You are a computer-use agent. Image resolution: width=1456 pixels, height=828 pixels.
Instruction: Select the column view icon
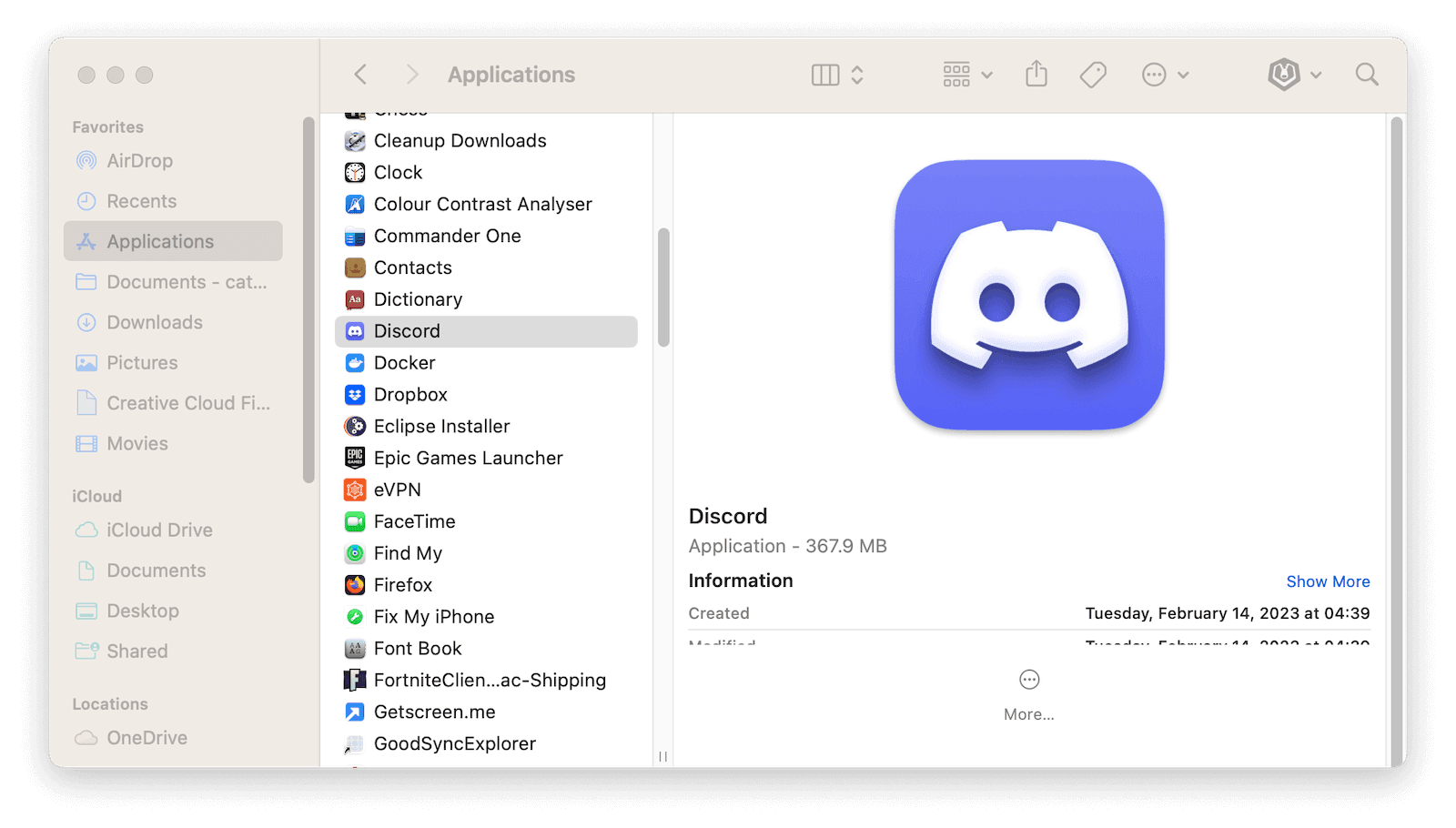point(826,75)
